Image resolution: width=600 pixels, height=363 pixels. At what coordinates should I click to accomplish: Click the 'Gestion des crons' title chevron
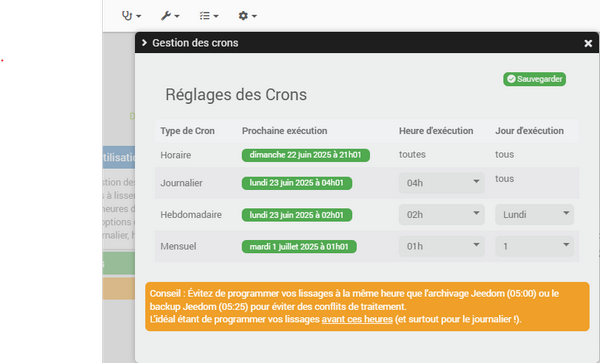click(144, 42)
